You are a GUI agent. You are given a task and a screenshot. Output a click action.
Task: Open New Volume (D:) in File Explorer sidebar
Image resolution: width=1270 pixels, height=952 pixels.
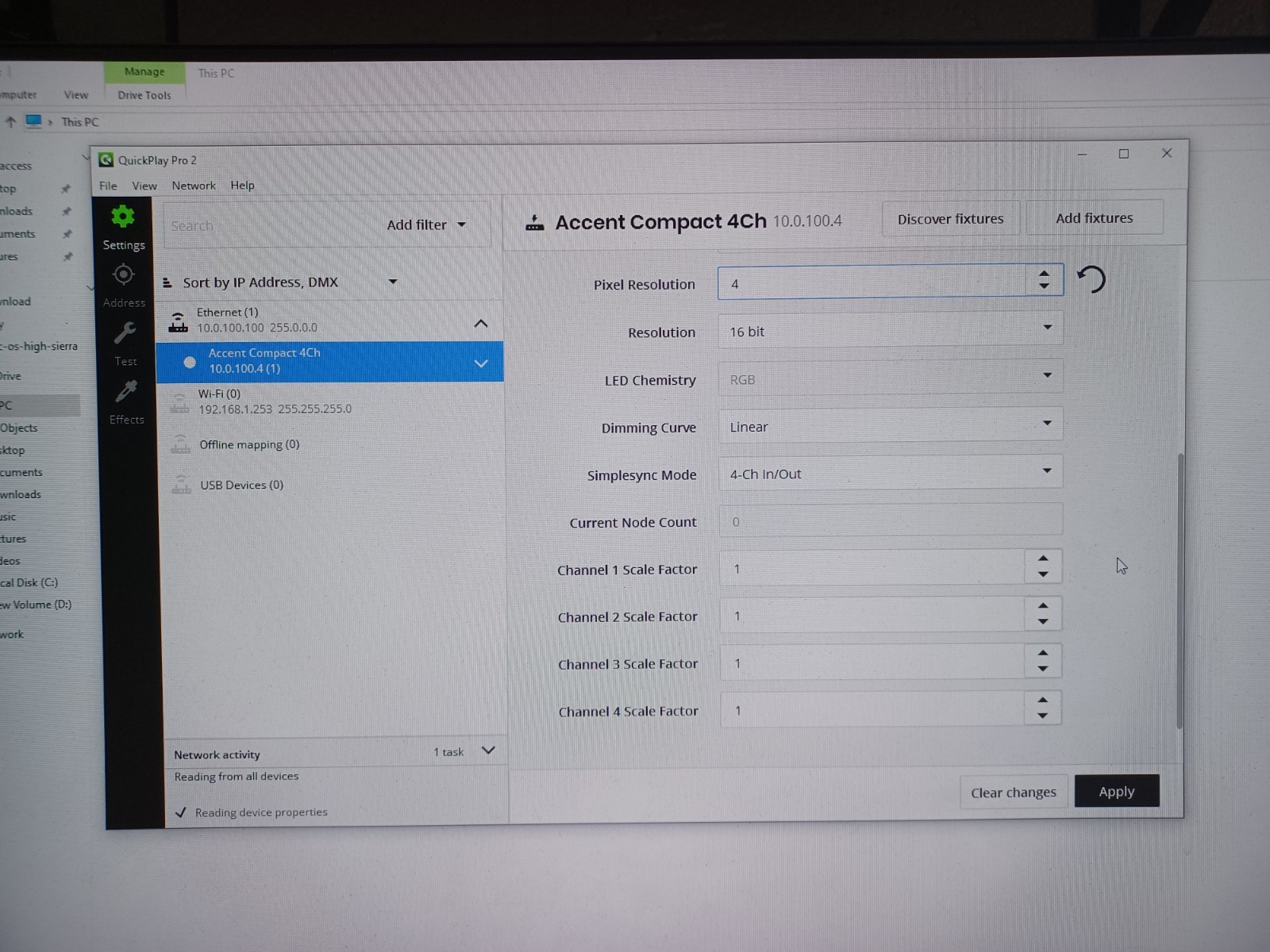pos(36,605)
